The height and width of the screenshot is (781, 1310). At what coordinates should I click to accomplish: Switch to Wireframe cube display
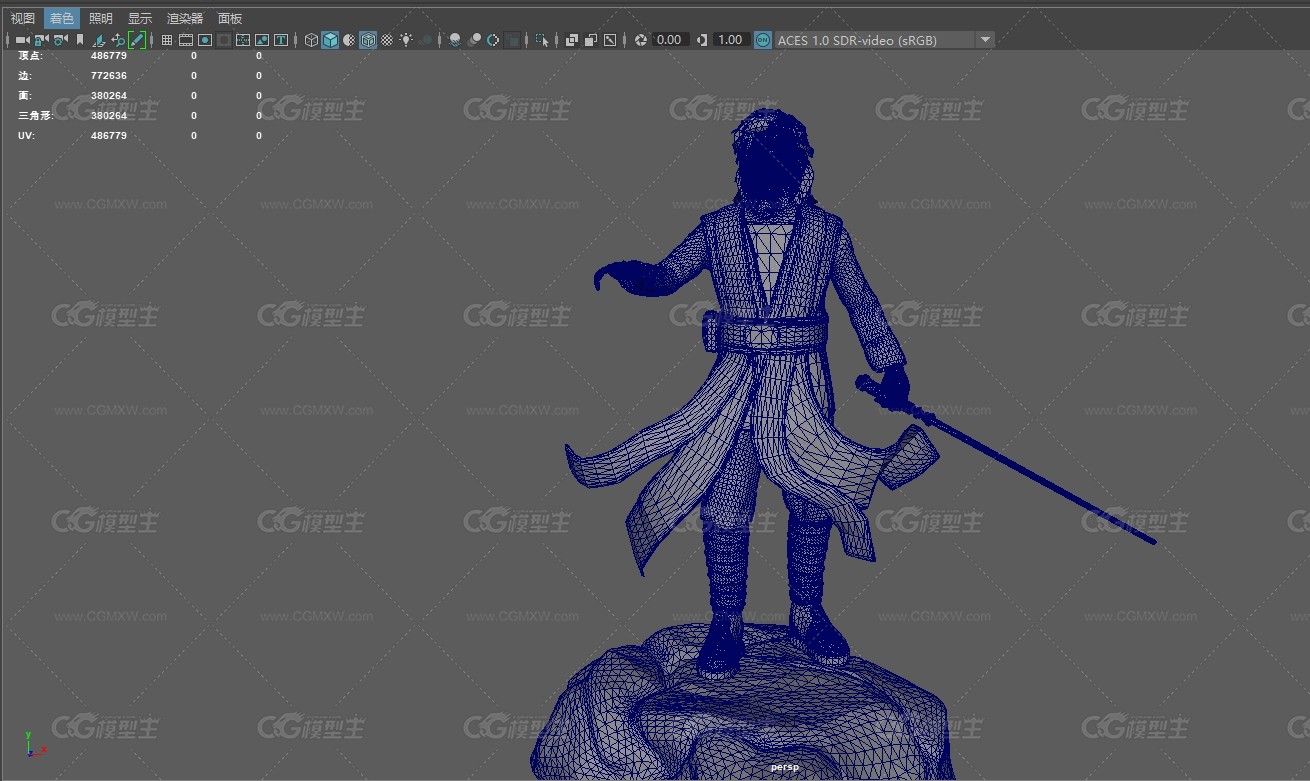311,40
